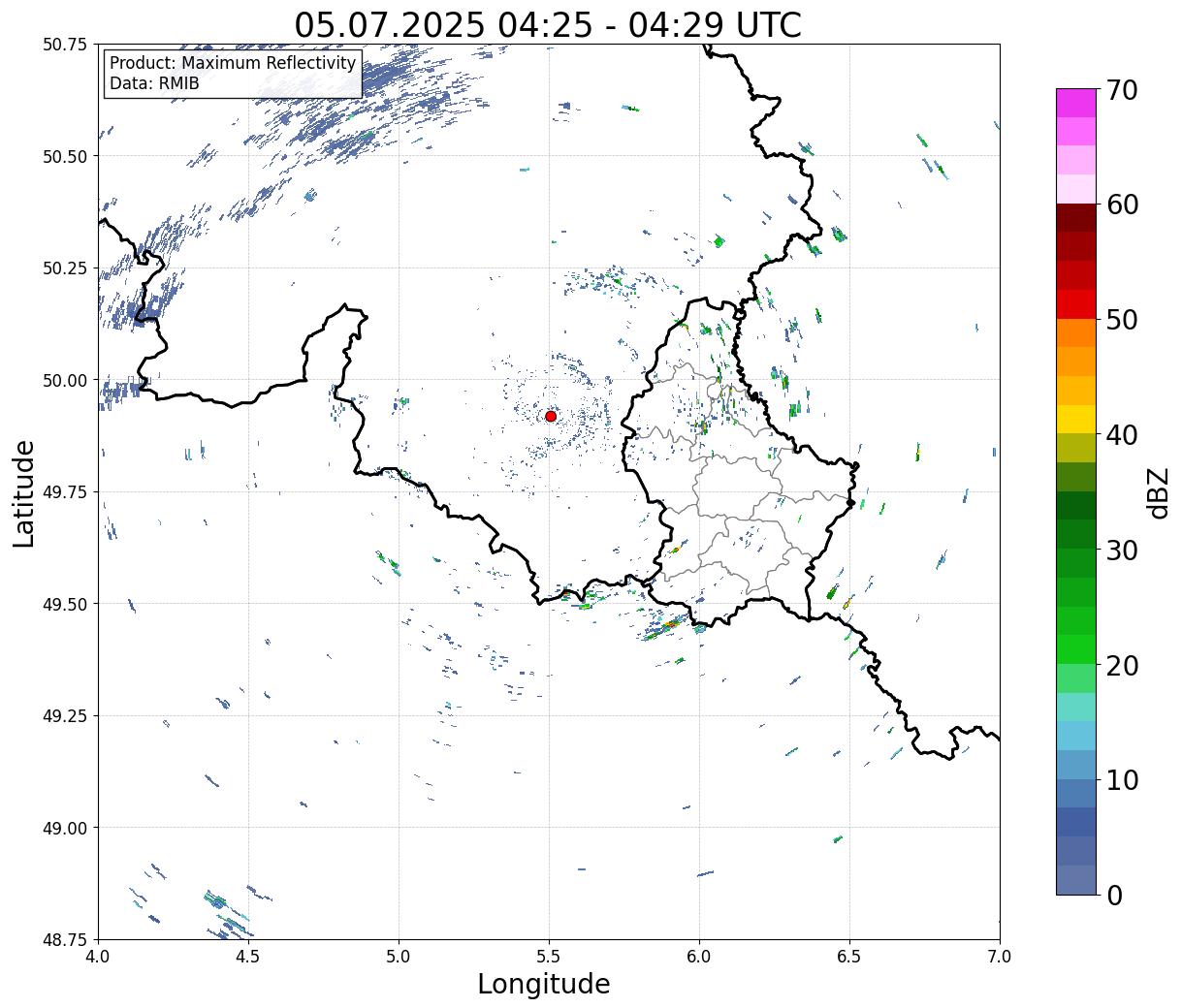Click the latitude tick label '49.50'
This screenshot has width=1182, height=1008.
coord(65,604)
